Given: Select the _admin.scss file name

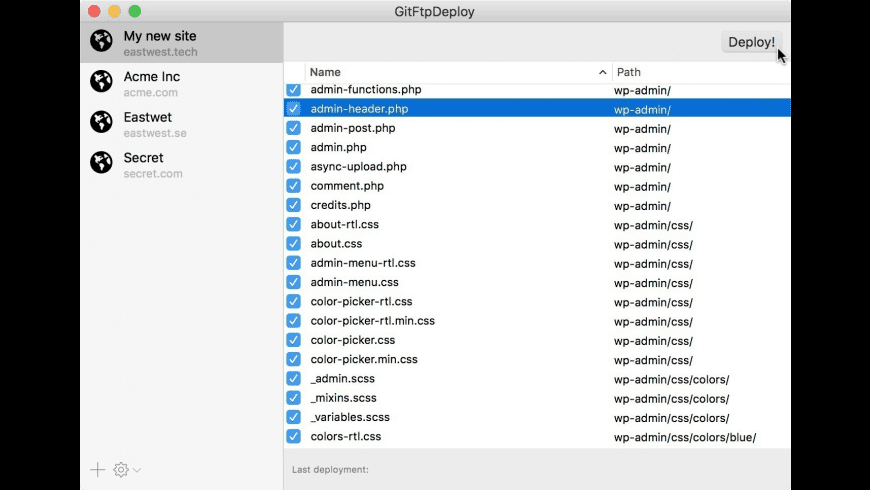Looking at the screenshot, I should point(342,378).
